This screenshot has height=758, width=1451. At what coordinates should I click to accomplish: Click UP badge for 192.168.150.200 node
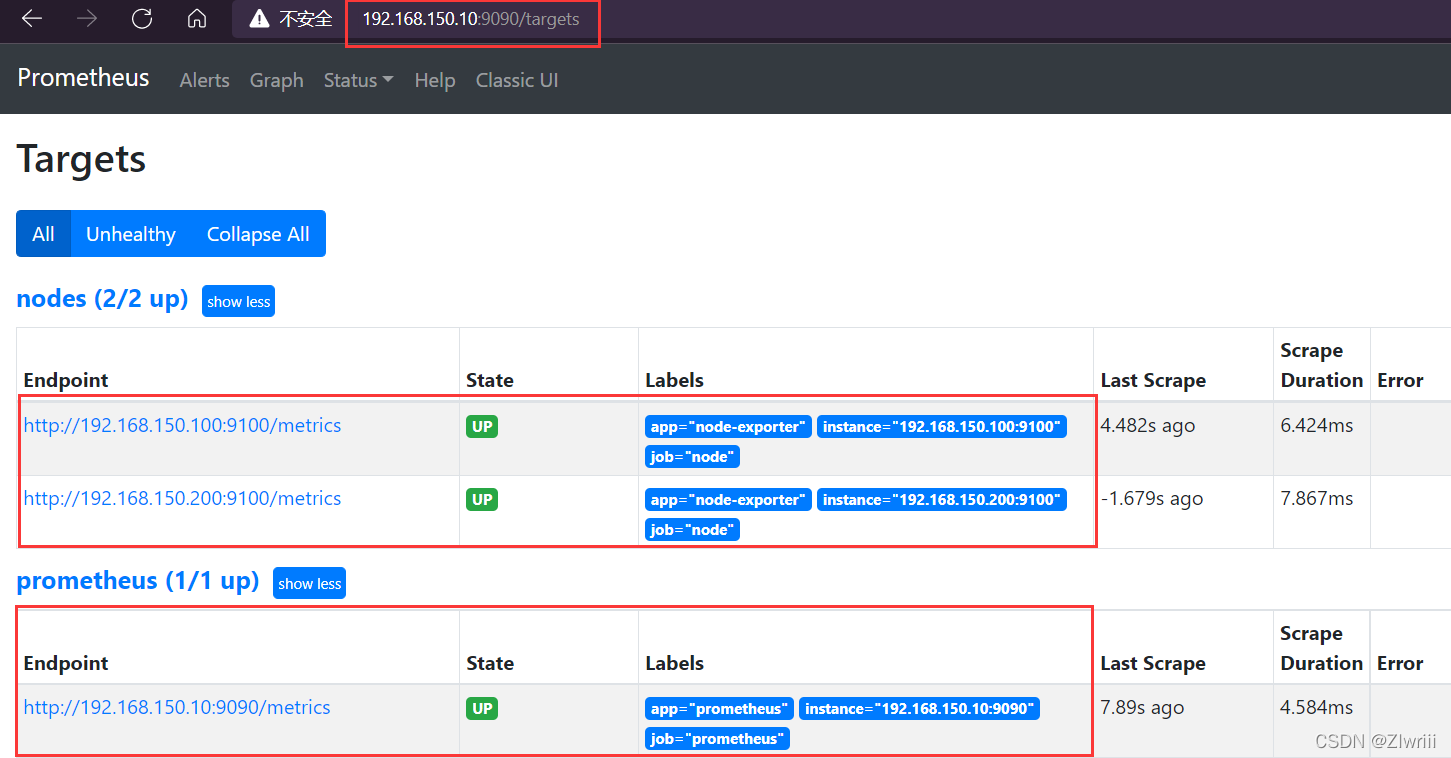coord(482,499)
